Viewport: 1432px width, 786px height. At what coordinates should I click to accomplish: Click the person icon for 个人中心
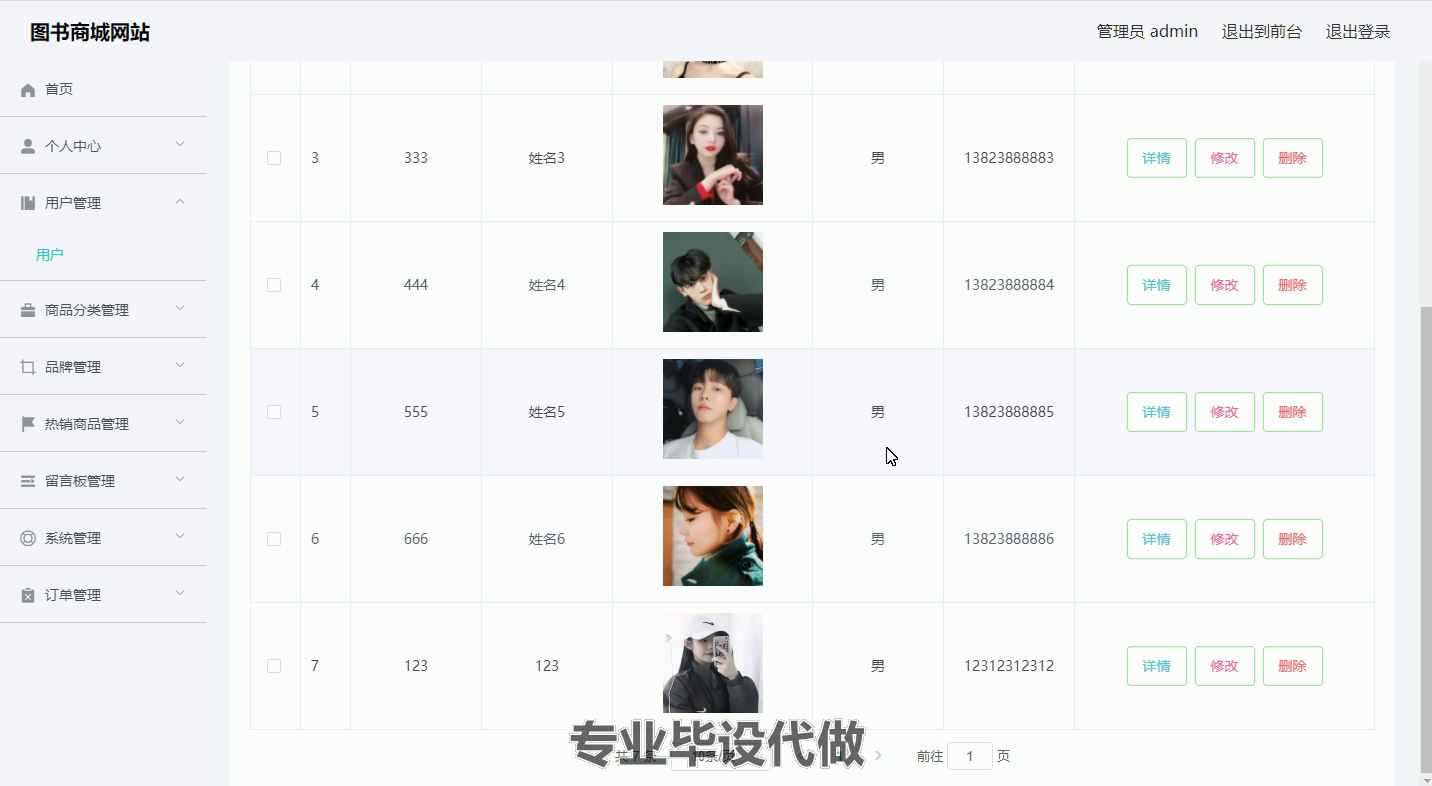click(28, 146)
